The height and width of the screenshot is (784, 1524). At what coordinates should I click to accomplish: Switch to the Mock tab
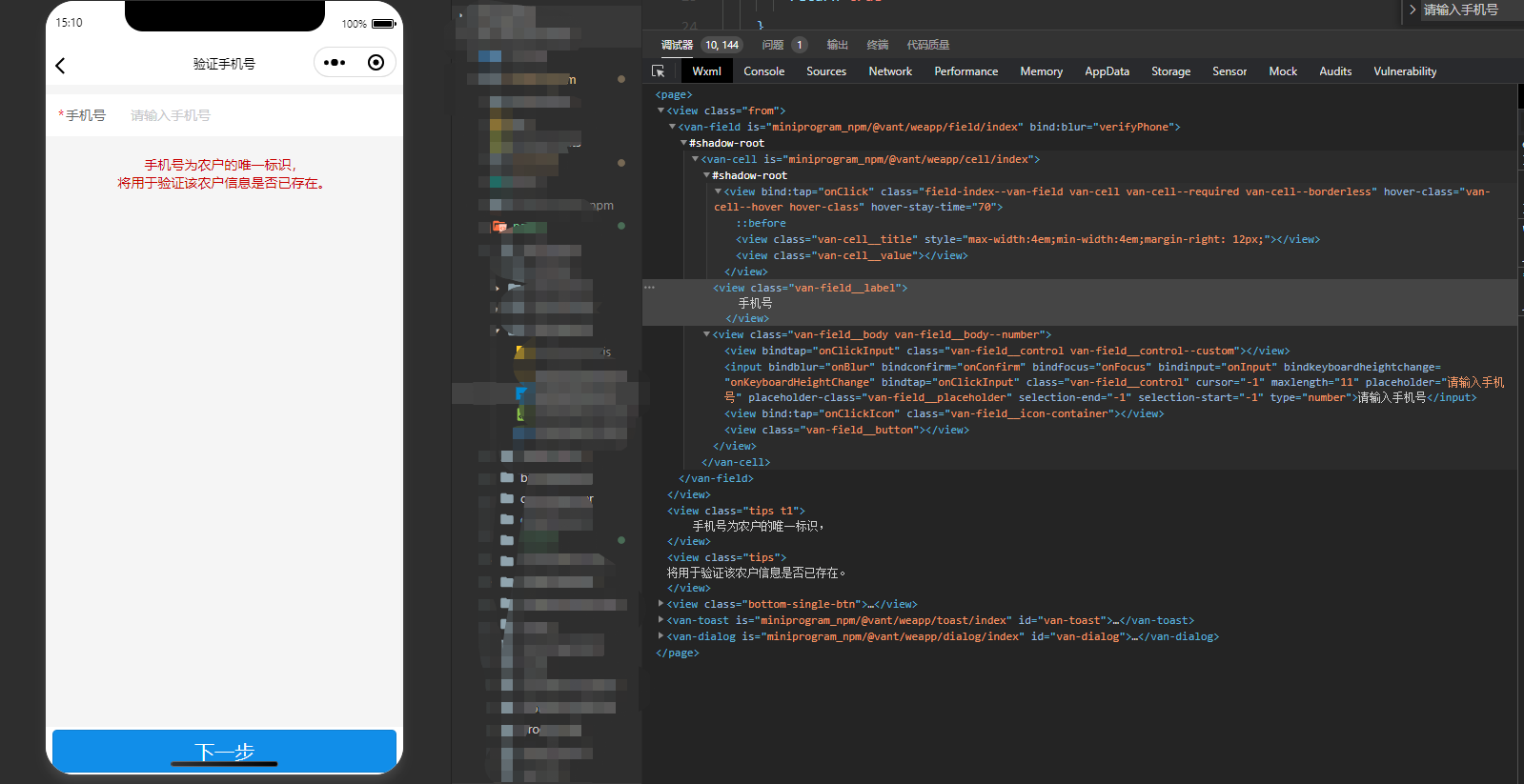1283,71
